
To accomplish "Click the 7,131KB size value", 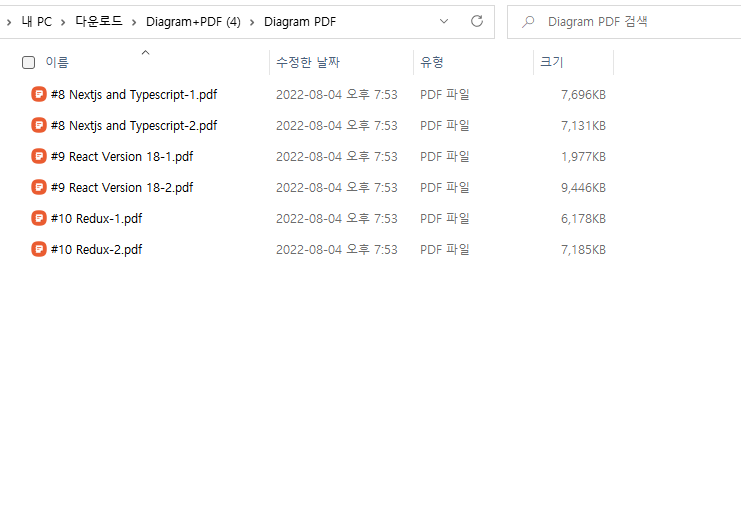I will (x=583, y=126).
